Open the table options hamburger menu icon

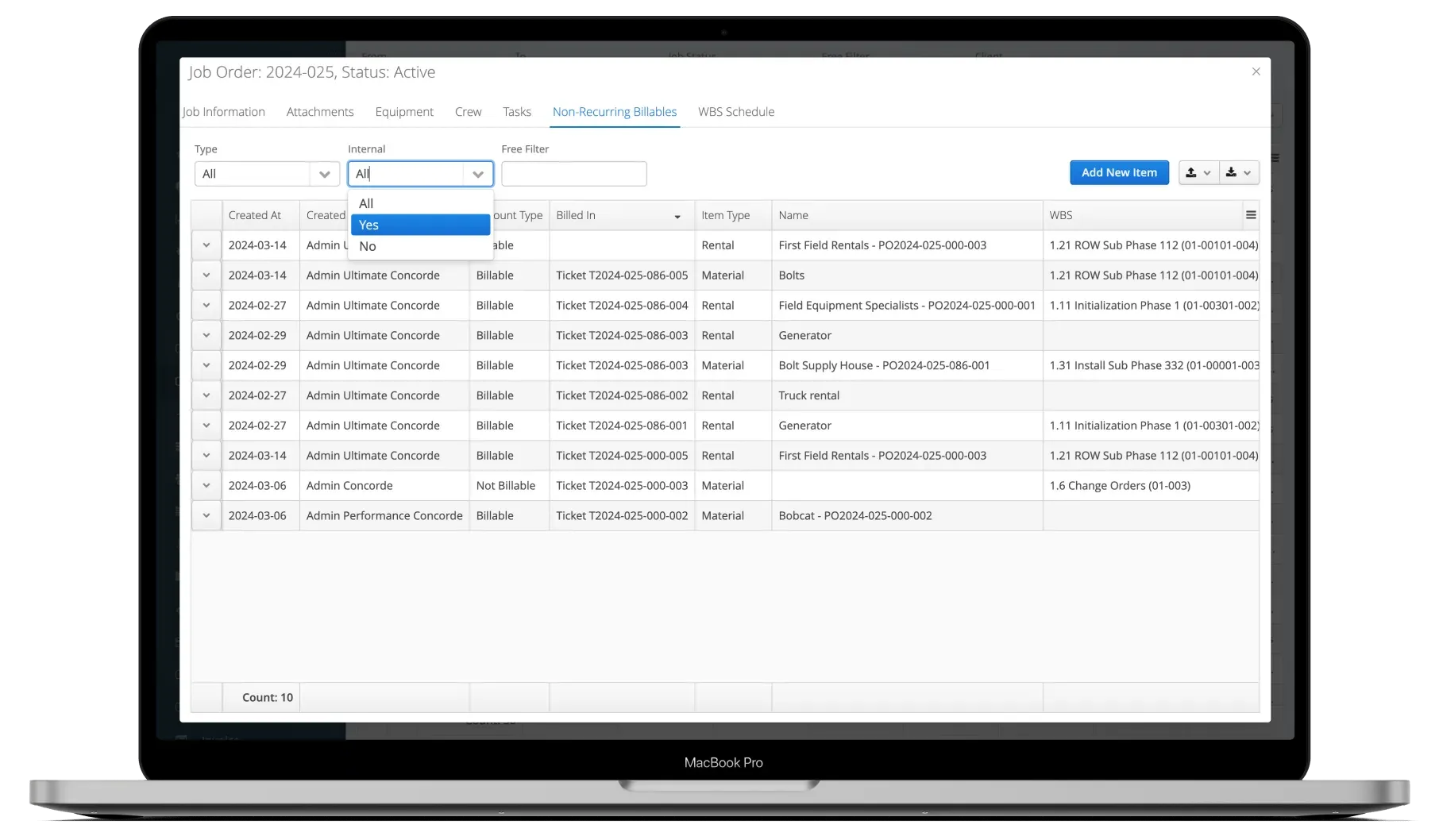coord(1251,214)
